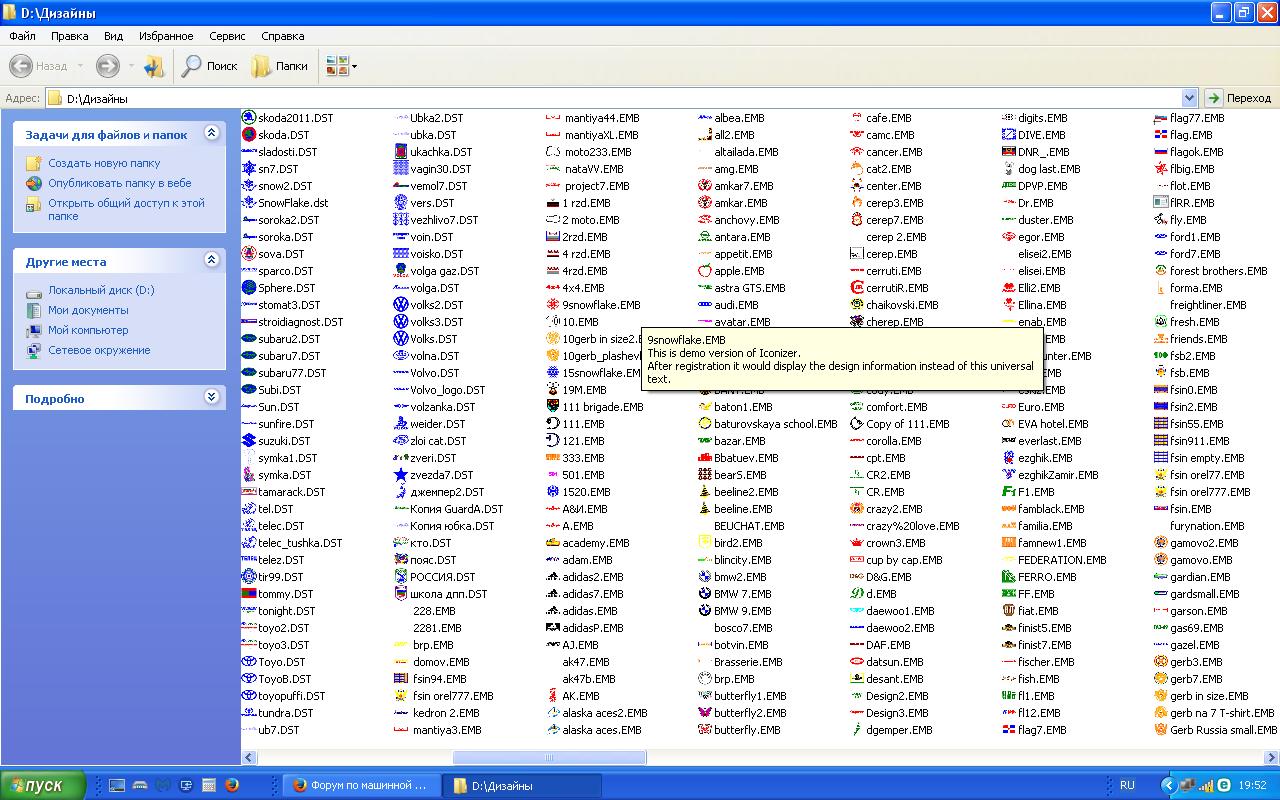Select the egor.EMB file icon
This screenshot has width=1280, height=800.
1009,237
